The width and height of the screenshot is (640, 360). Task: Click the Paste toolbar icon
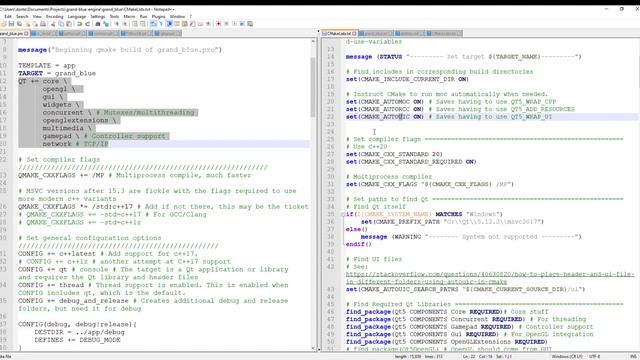69,24
